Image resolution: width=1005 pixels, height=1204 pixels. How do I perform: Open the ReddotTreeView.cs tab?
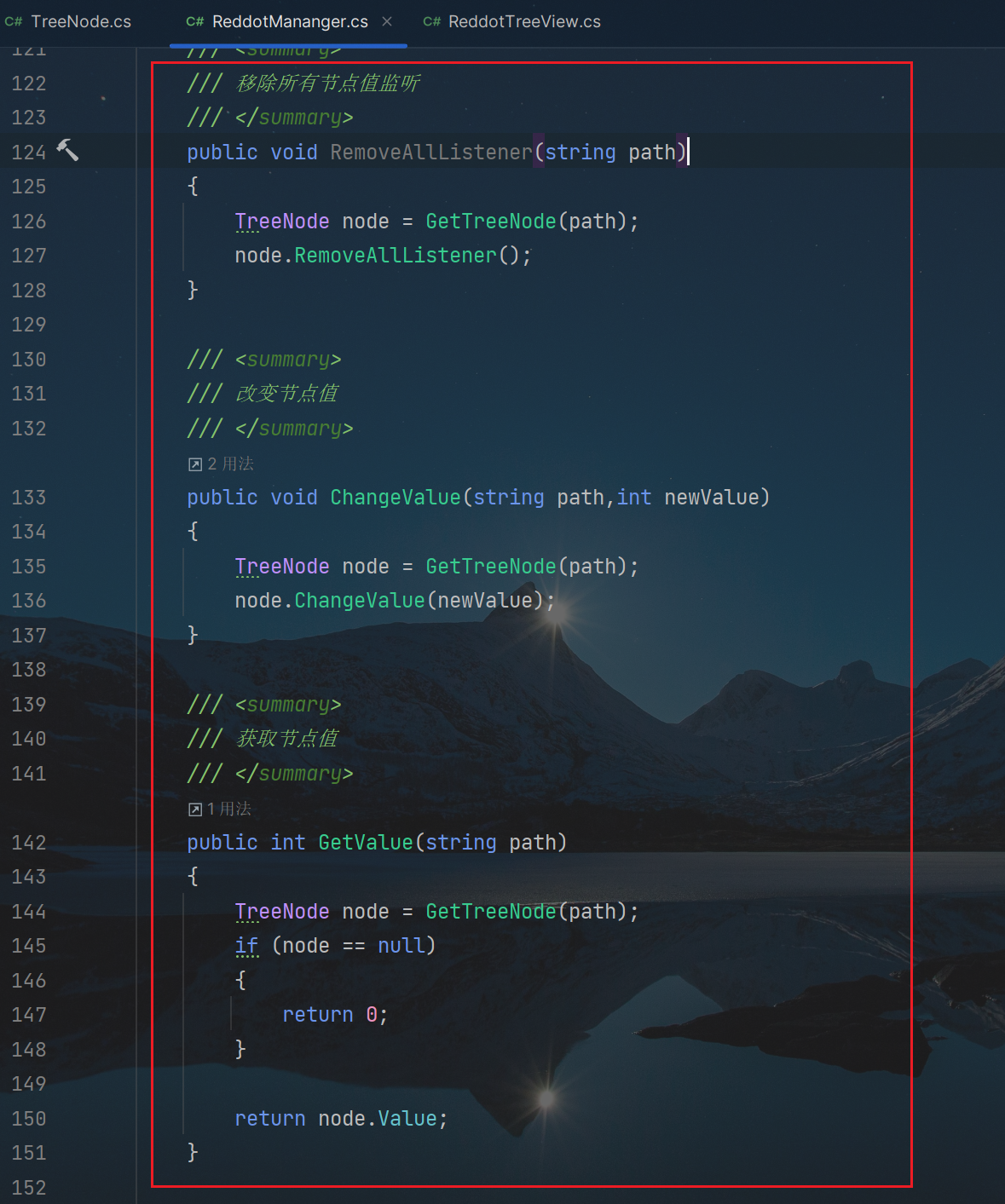[512, 21]
